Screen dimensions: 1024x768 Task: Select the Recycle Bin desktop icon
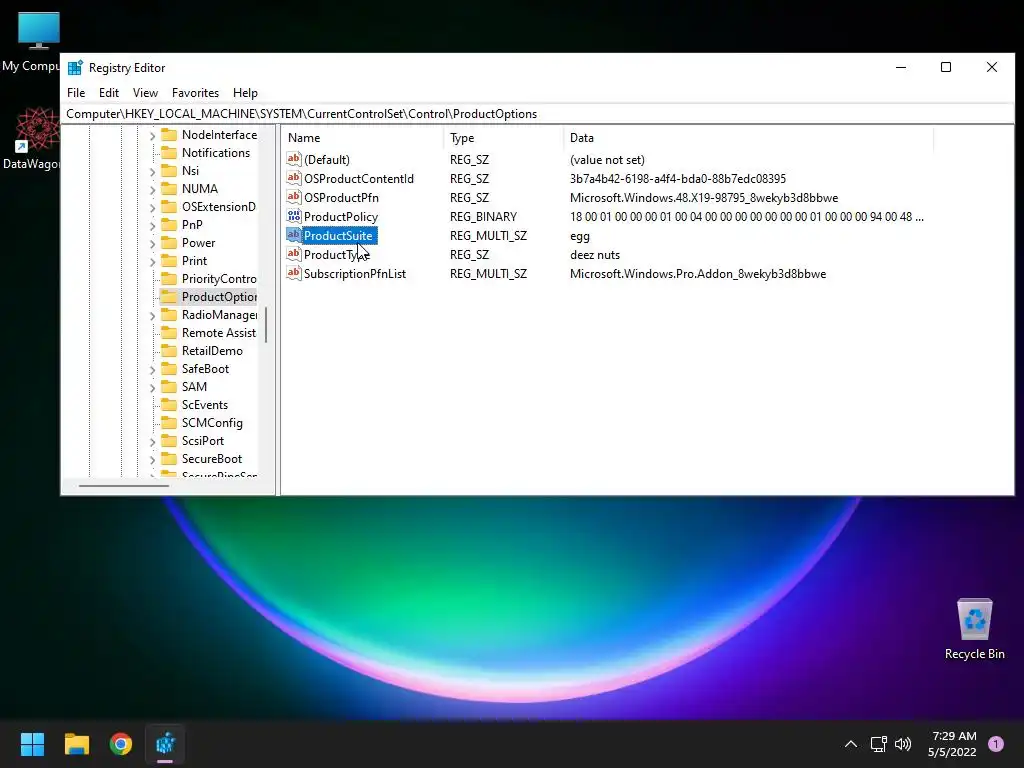point(974,630)
